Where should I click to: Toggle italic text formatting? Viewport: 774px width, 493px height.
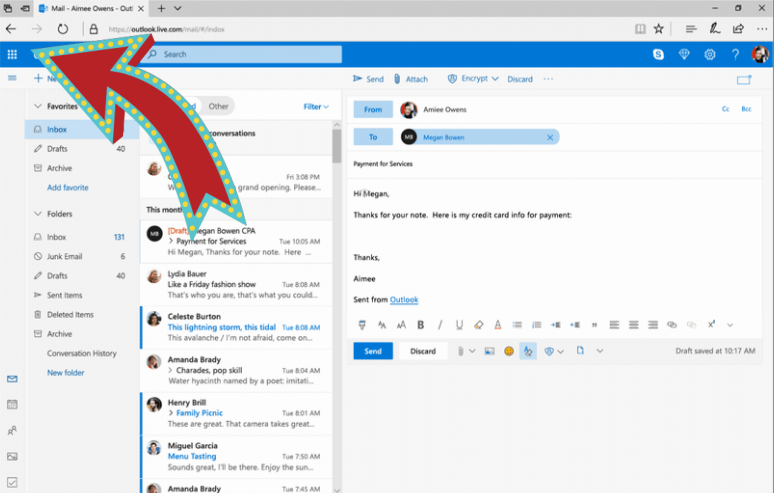(x=440, y=325)
